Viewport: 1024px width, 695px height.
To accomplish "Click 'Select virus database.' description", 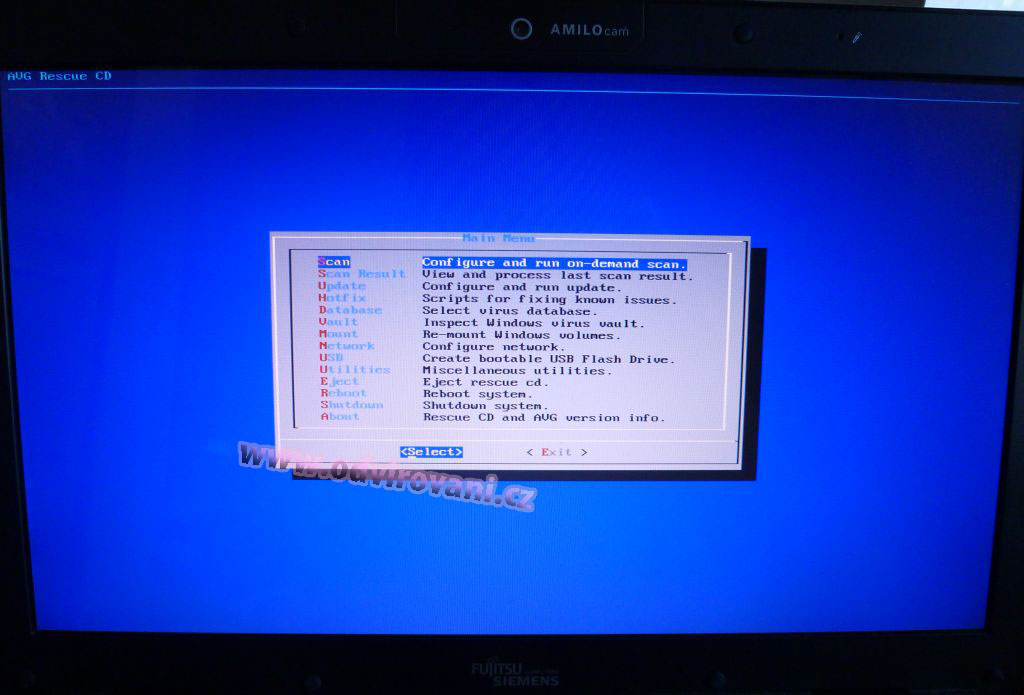I will [x=509, y=311].
